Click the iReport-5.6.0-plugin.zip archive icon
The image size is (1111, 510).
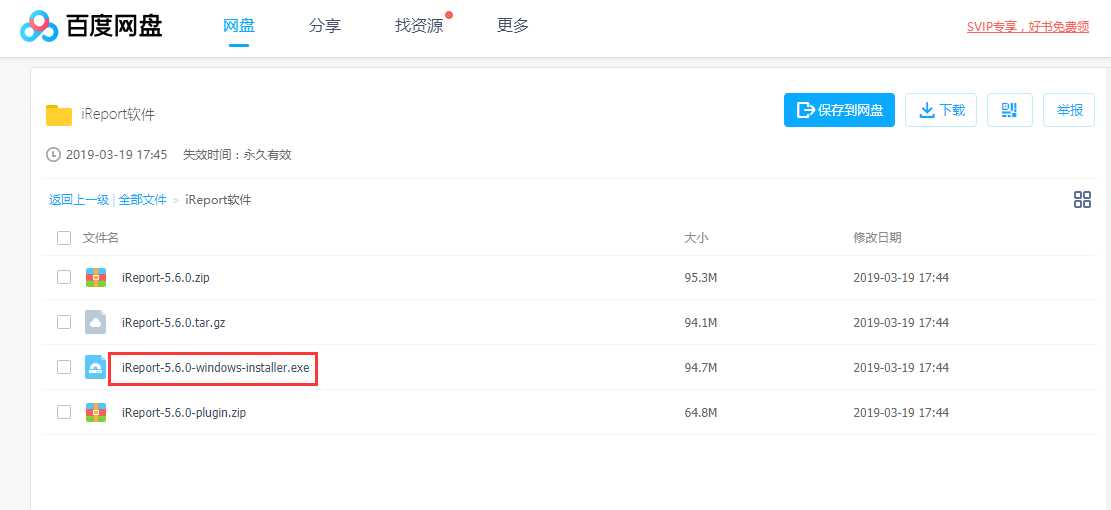(x=96, y=412)
